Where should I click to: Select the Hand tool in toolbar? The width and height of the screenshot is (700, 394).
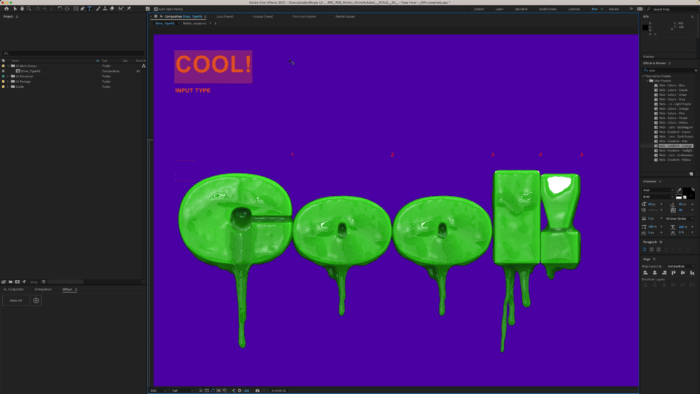coord(22,8)
